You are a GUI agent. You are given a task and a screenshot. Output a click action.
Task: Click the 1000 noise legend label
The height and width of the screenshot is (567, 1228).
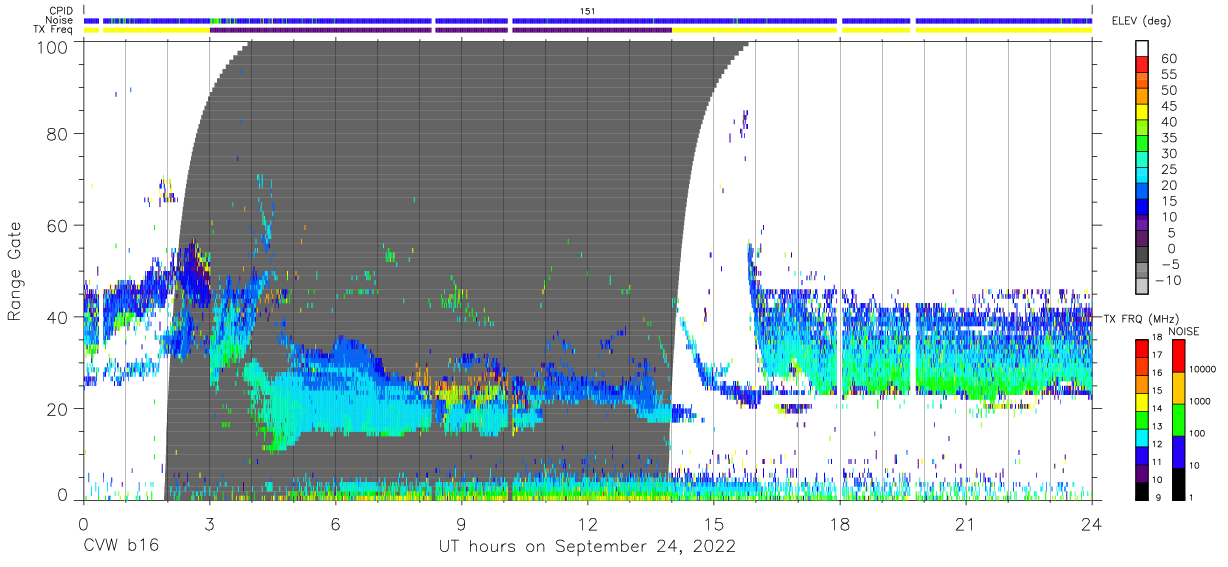coord(1202,401)
